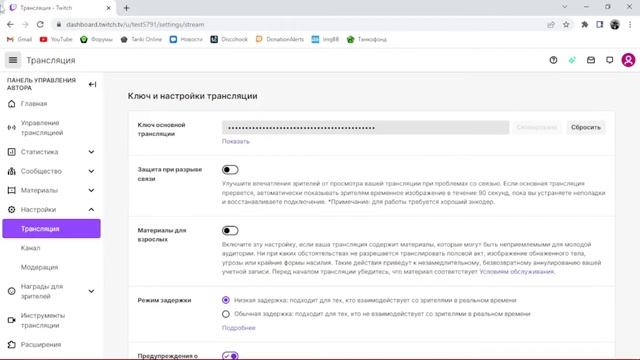Open Chrome three-dot menu
640x360 pixels.
(630, 24)
